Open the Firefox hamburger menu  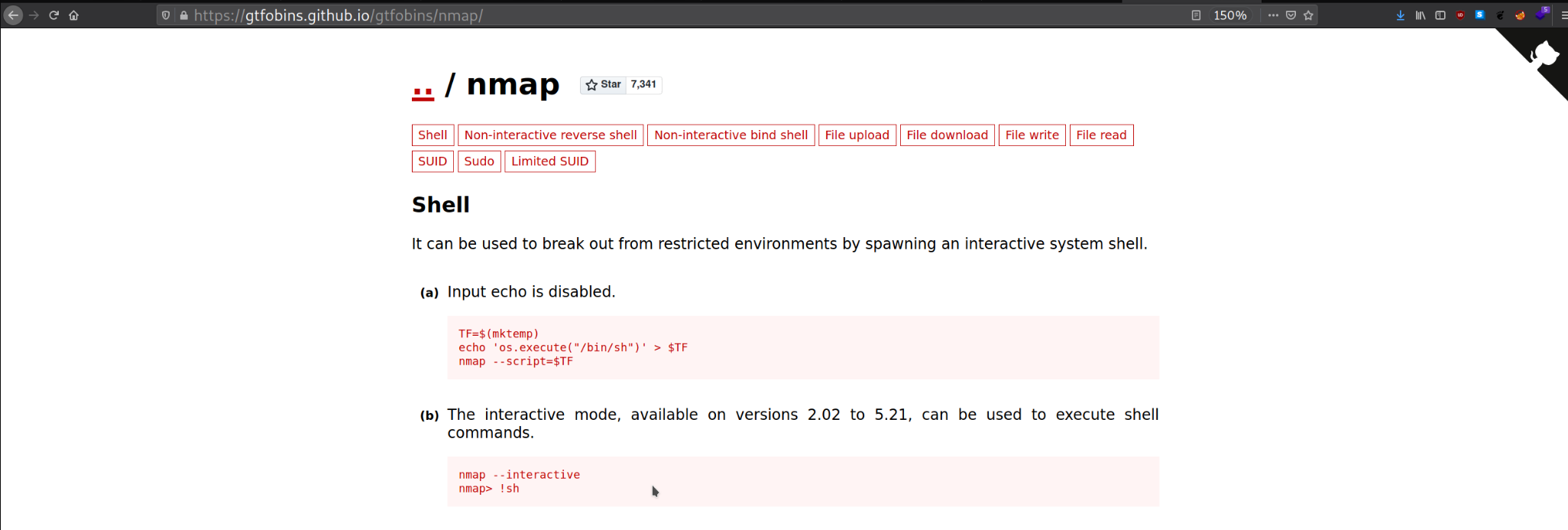pyautogui.click(x=1563, y=15)
